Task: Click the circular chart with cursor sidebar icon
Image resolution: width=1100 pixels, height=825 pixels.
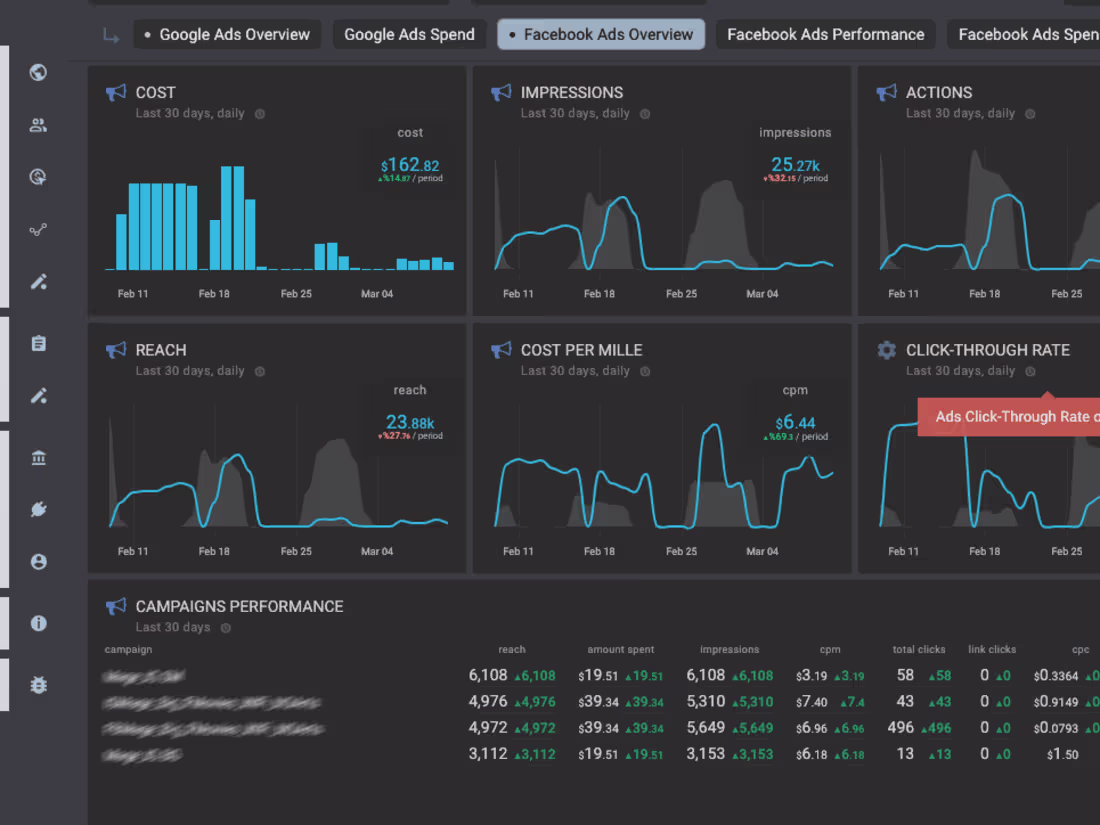Action: tap(39, 177)
